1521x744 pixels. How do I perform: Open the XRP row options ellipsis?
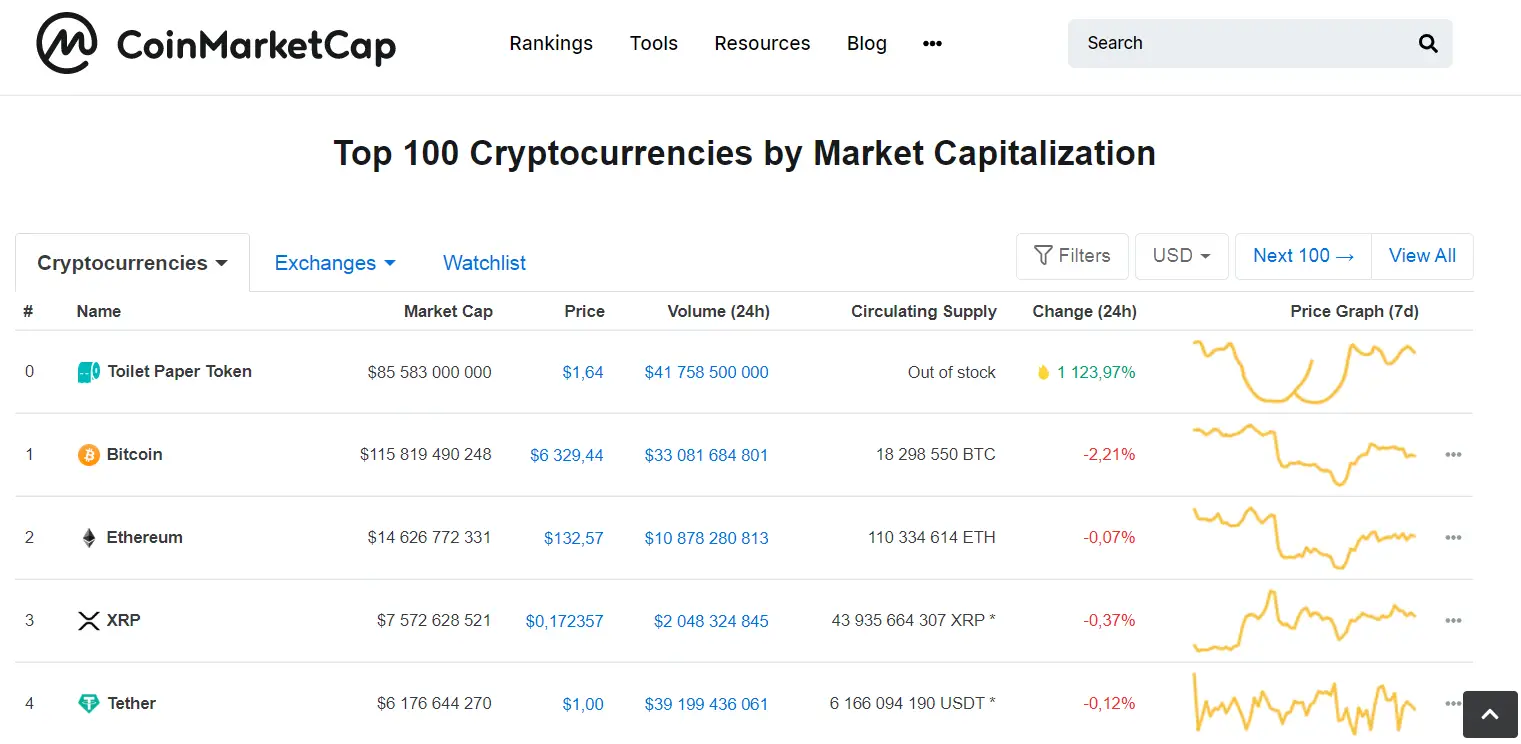1453,621
